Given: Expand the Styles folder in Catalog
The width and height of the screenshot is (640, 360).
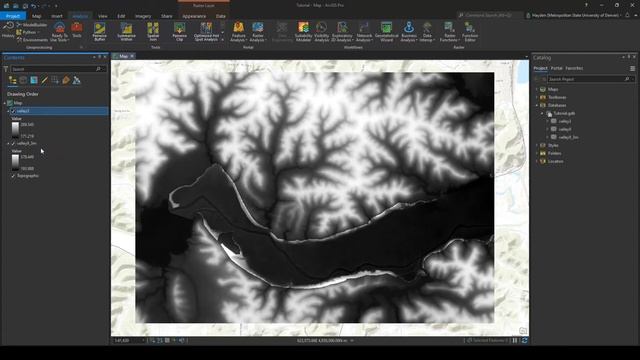Looking at the screenshot, I should pos(537,145).
